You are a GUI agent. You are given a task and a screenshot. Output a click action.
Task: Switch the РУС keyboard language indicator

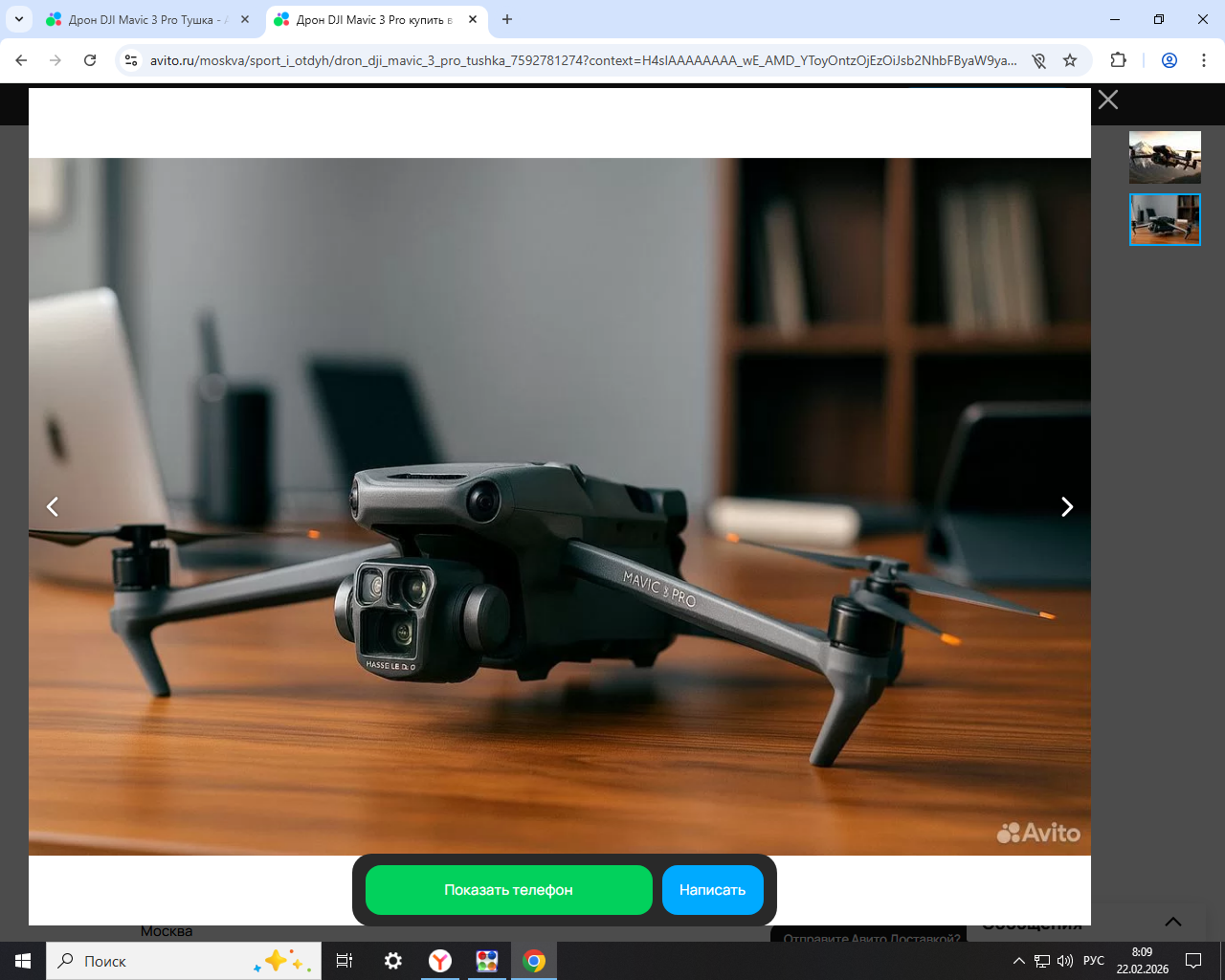point(1094,961)
